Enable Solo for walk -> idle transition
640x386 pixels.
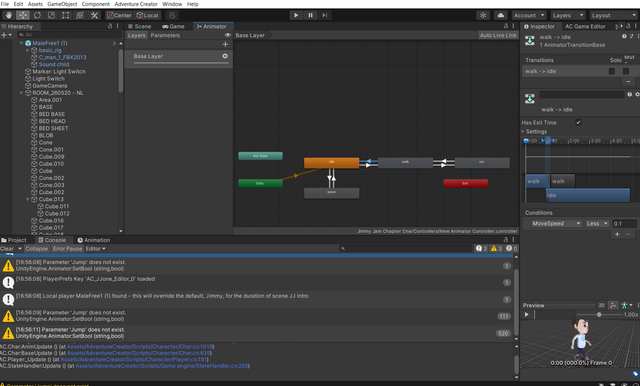611,71
